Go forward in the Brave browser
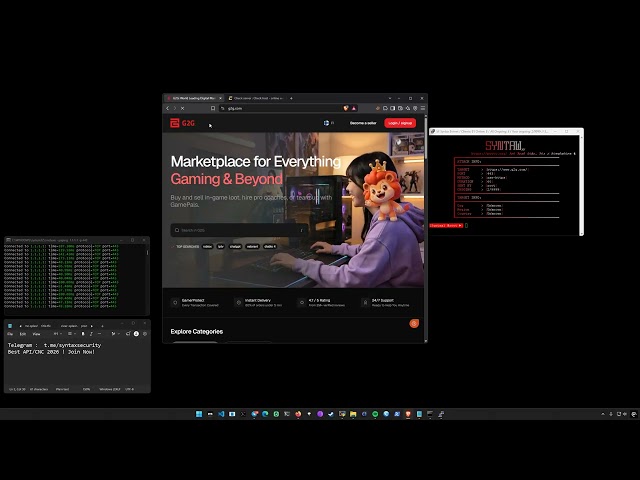 click(x=175, y=108)
